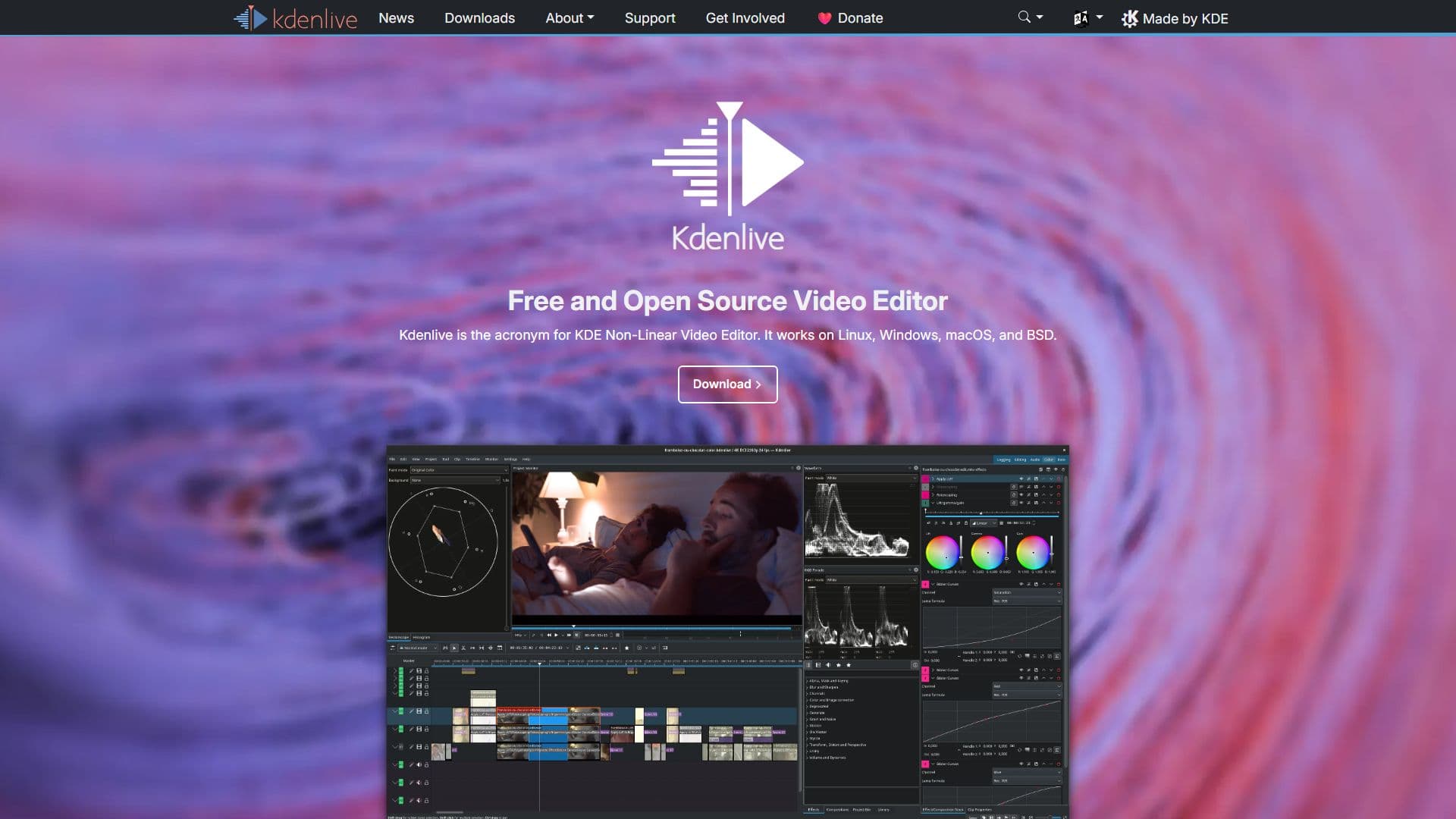Open the Support page

(x=650, y=18)
